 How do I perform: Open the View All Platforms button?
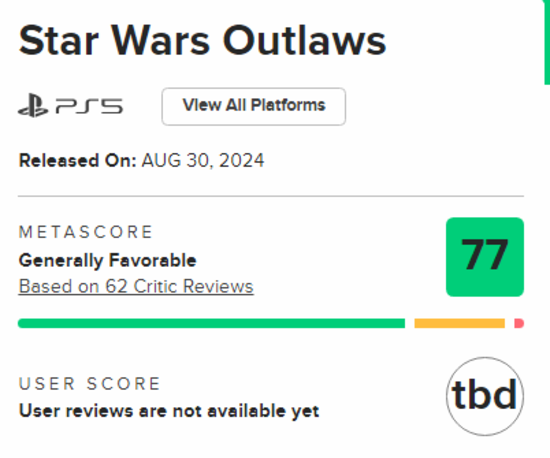pyautogui.click(x=254, y=107)
